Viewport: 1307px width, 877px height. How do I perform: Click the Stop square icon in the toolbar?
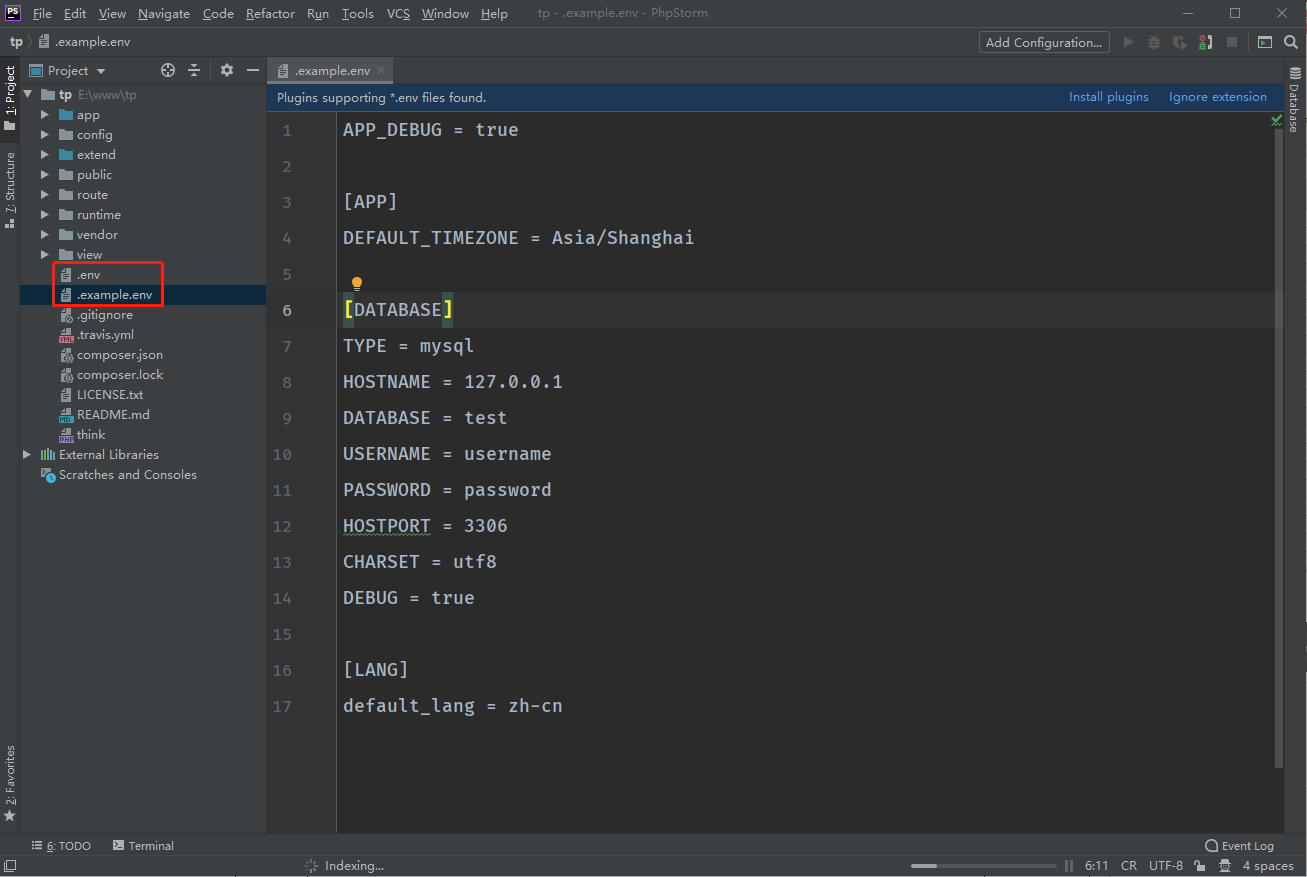1232,42
